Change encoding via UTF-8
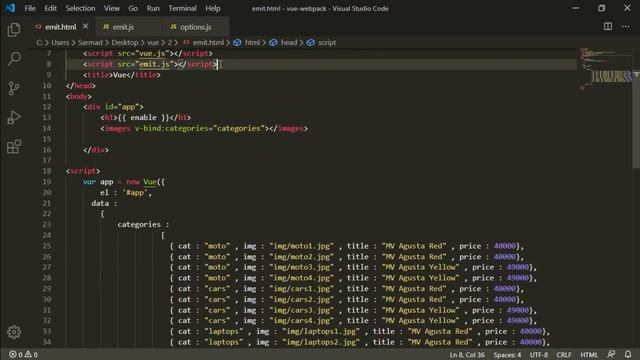The height and width of the screenshot is (360, 640). 539,355
